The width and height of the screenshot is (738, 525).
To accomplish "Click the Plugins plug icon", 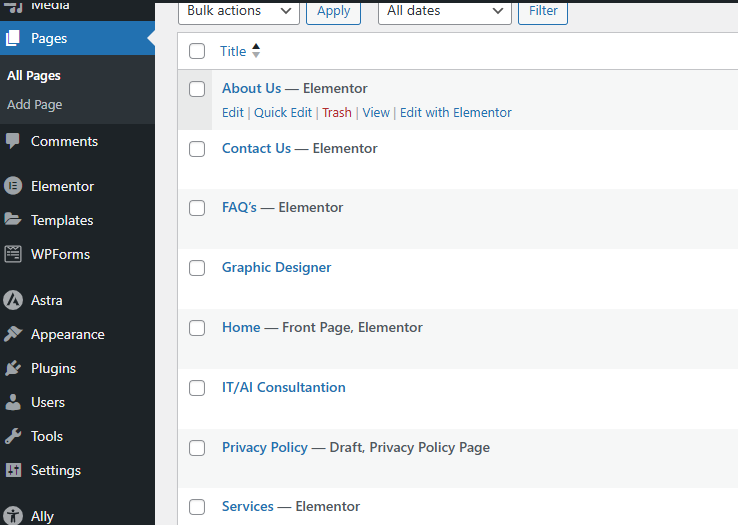I will (13, 368).
